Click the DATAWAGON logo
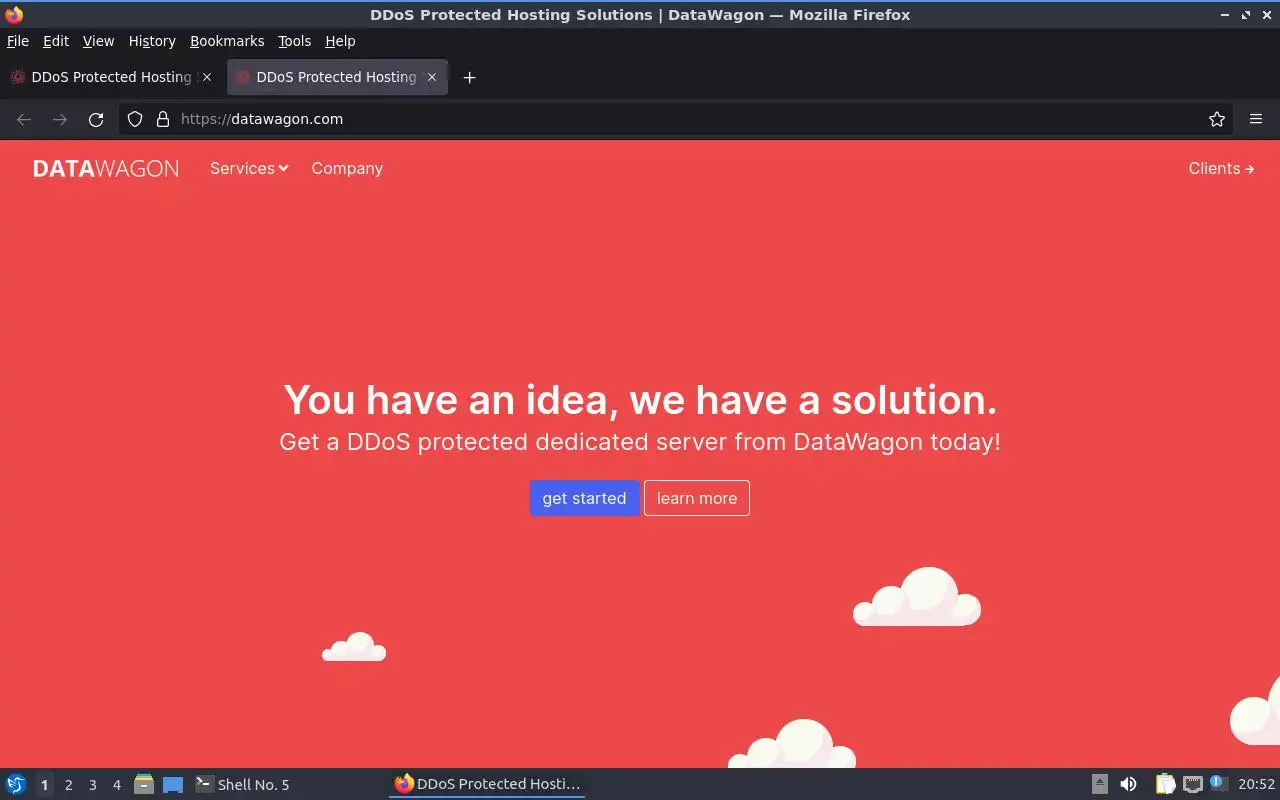This screenshot has height=800, width=1280. [x=106, y=168]
